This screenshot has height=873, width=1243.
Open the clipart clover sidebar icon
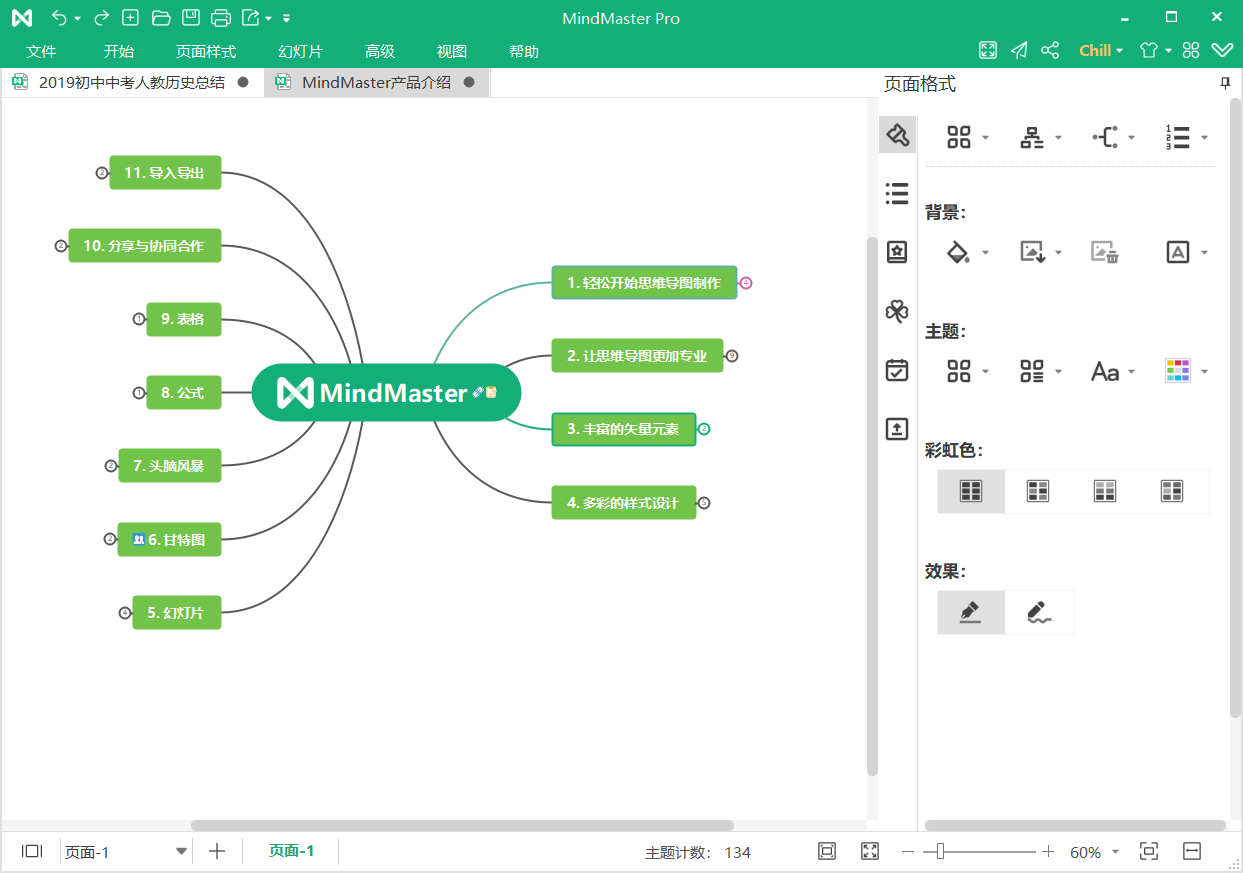pyautogui.click(x=897, y=311)
